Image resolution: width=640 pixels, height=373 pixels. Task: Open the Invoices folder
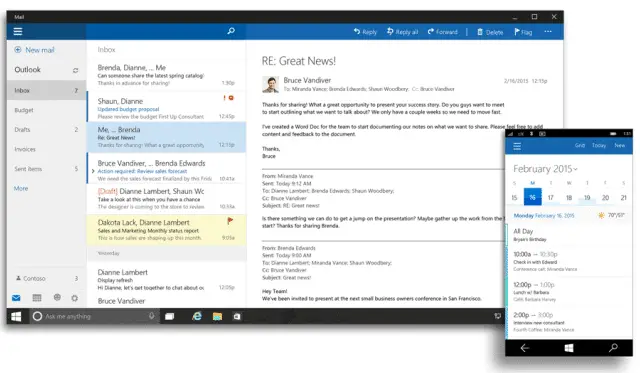pyautogui.click(x=46, y=149)
